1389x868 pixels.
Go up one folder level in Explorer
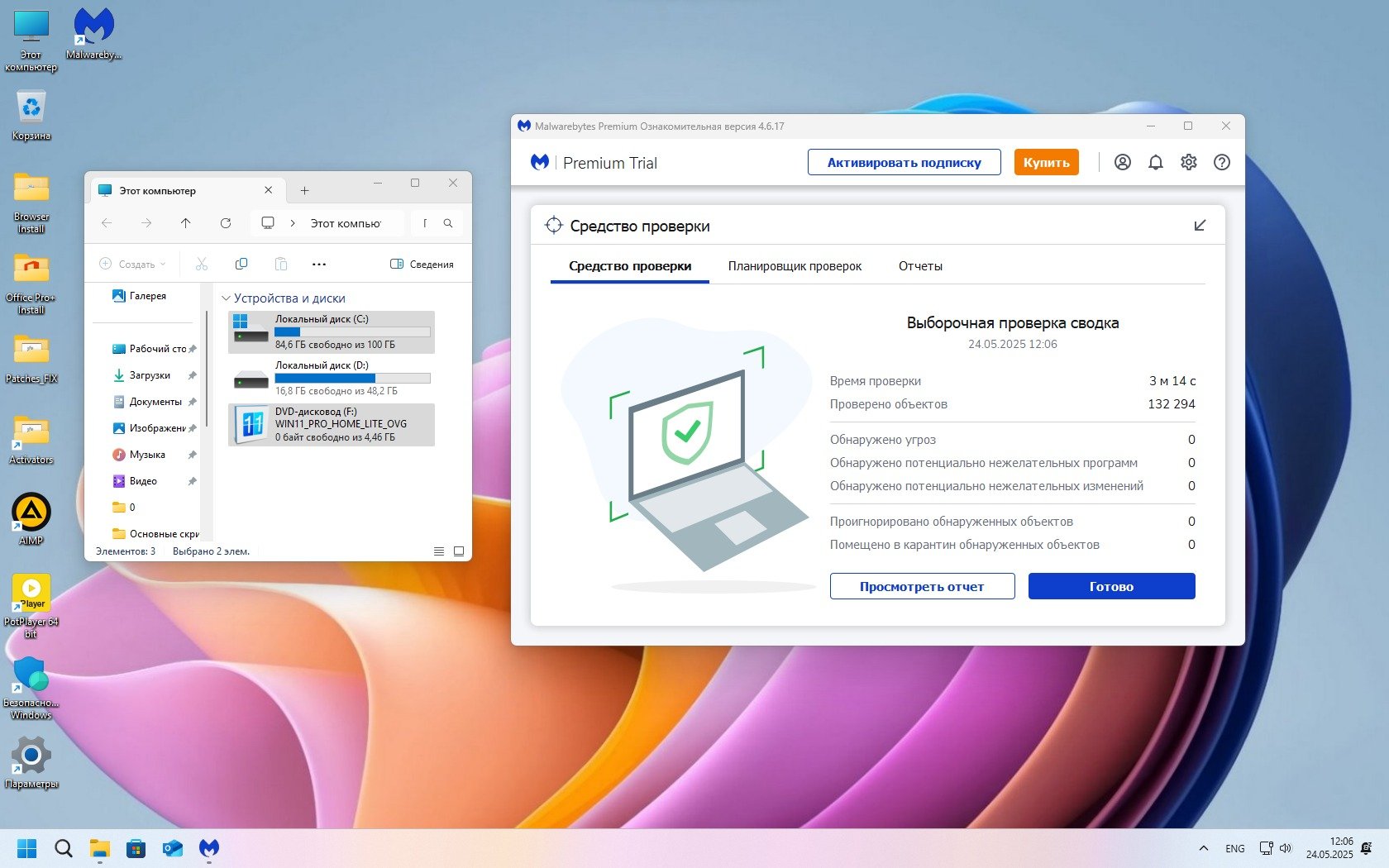[x=186, y=223]
